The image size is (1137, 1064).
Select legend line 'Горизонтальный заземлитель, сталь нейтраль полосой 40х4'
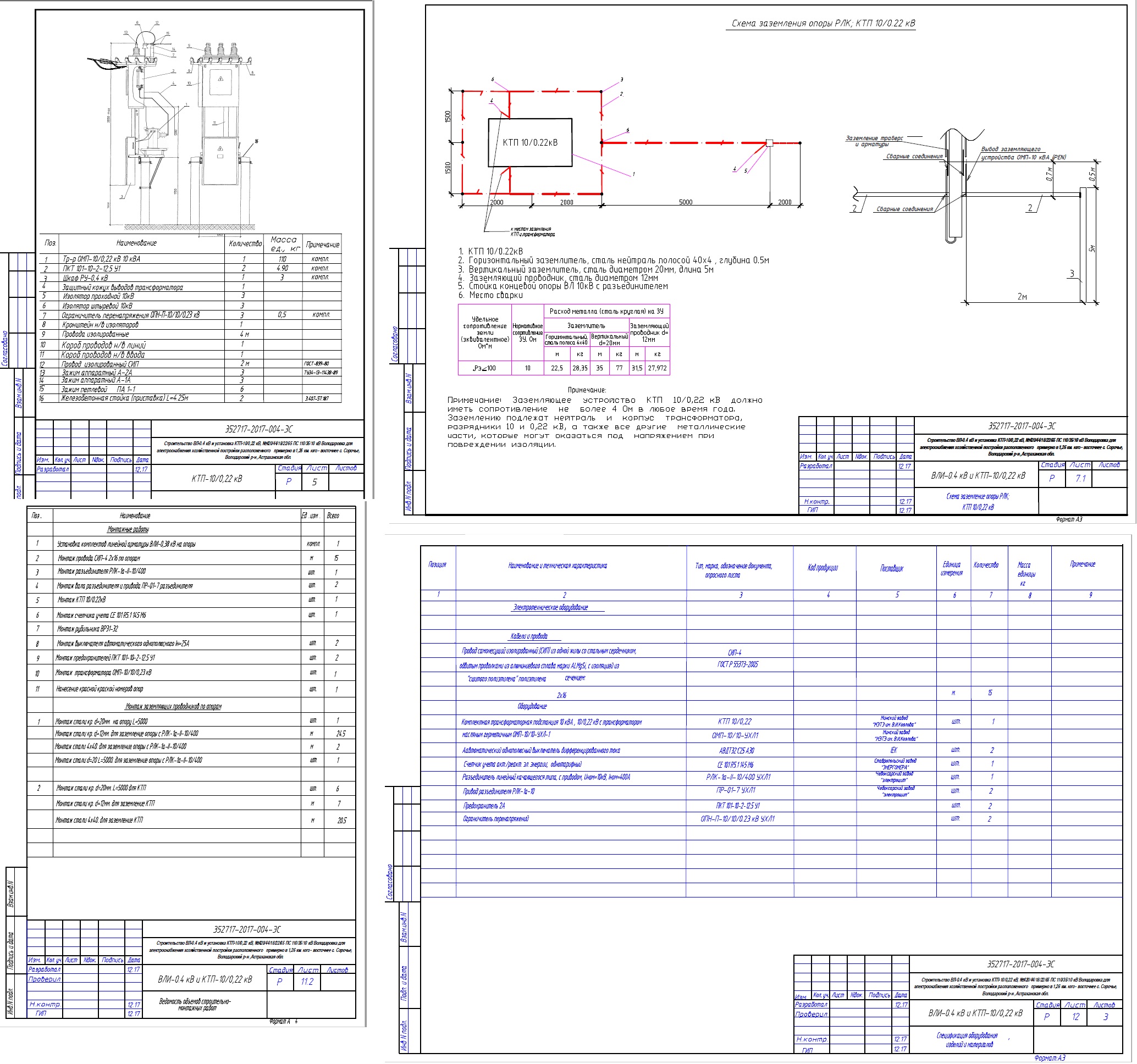(x=613, y=260)
